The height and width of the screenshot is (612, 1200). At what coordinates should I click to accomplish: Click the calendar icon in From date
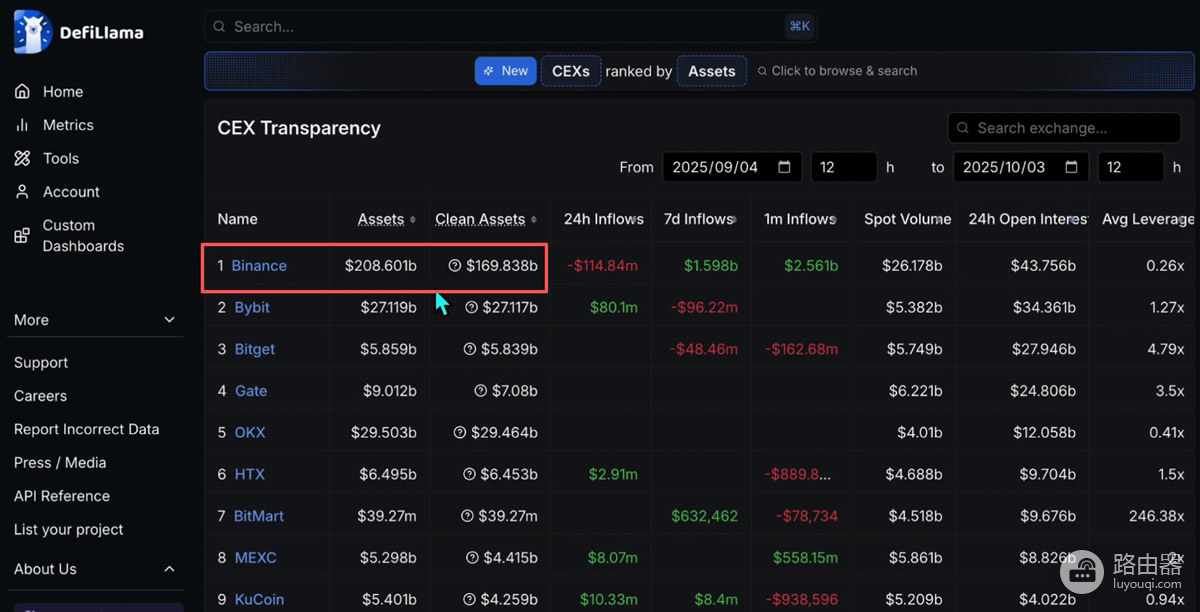point(785,167)
